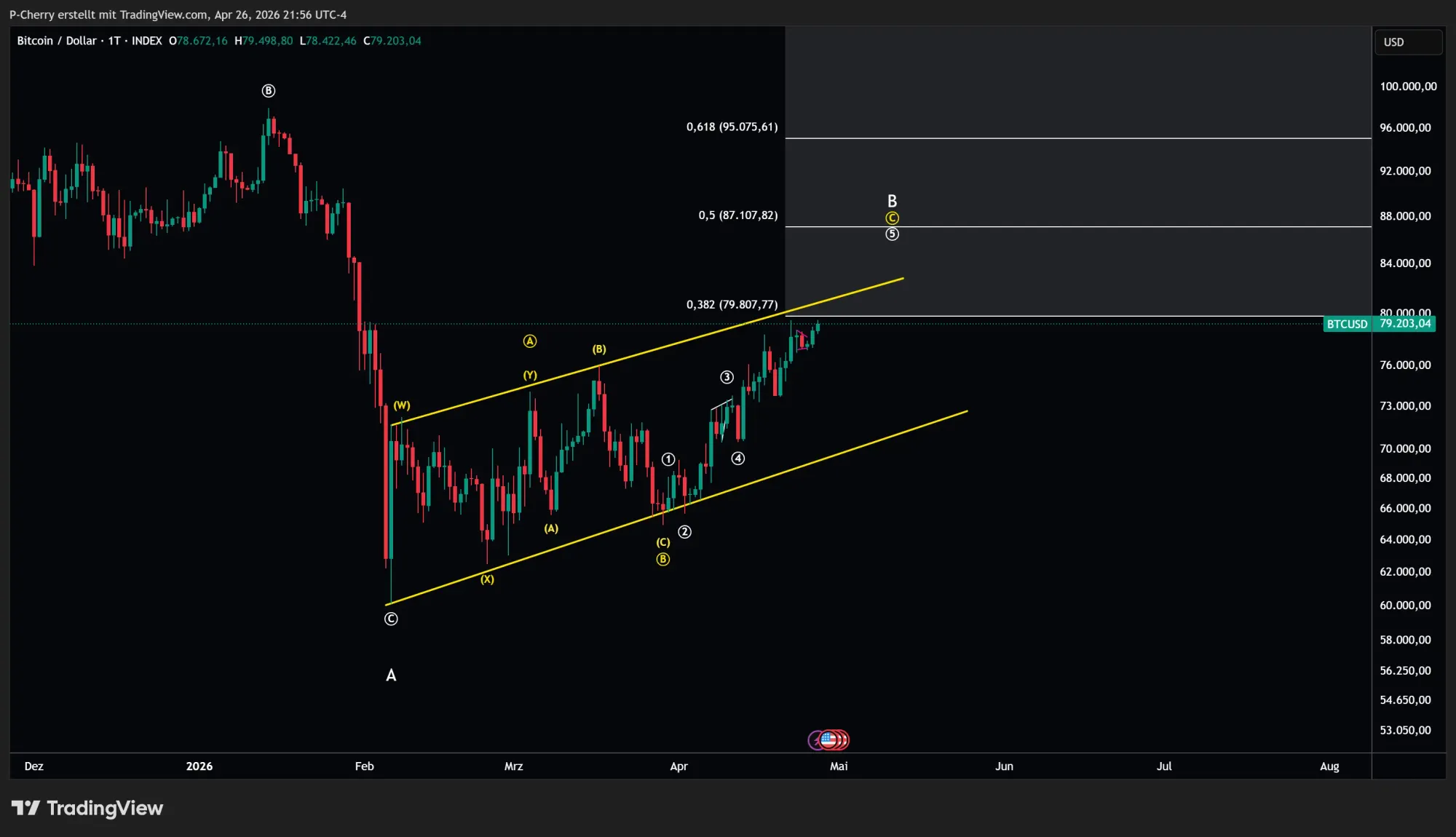Open the INDEX exchange selector in the legend
The height and width of the screenshot is (837, 1456).
(x=146, y=41)
